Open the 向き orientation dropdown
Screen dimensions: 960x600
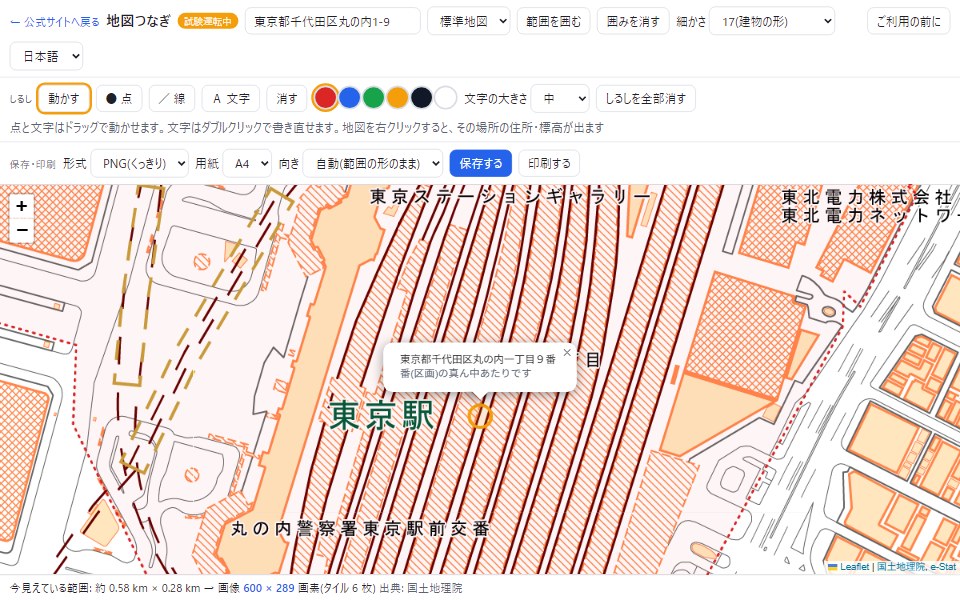coord(373,163)
